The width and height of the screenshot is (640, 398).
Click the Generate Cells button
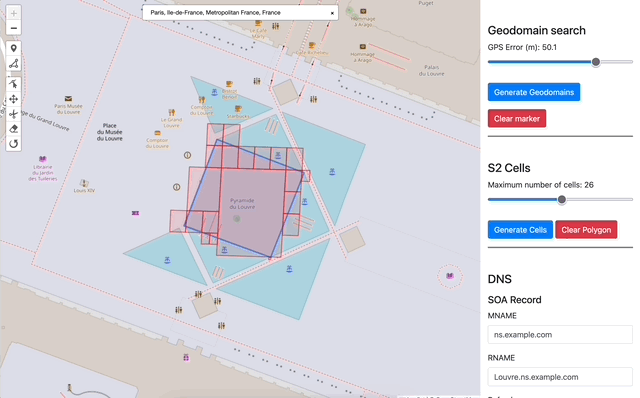coord(520,230)
